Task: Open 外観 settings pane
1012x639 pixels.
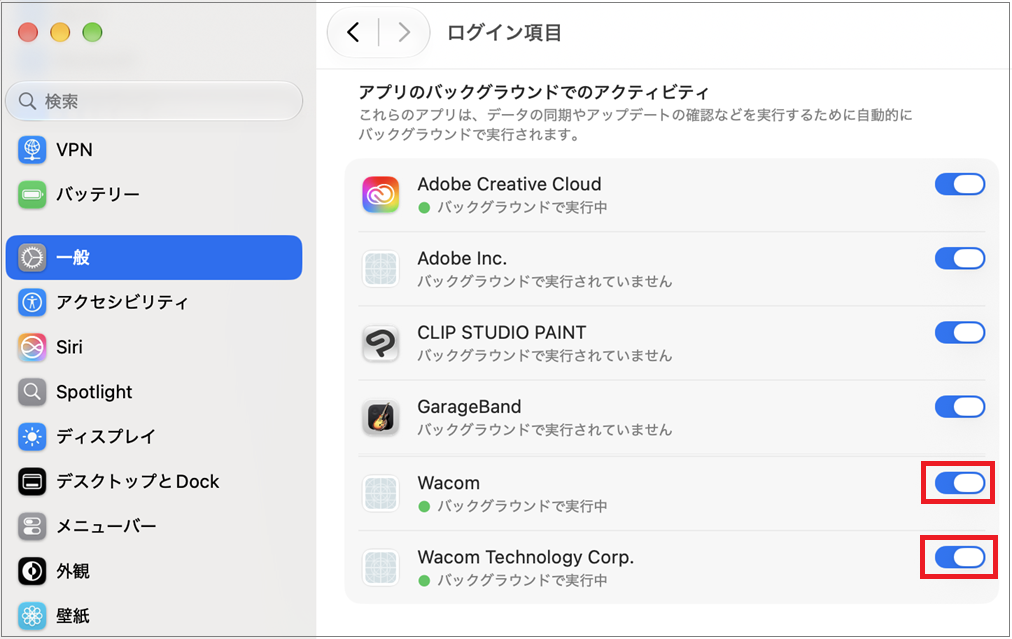Action: (x=154, y=571)
